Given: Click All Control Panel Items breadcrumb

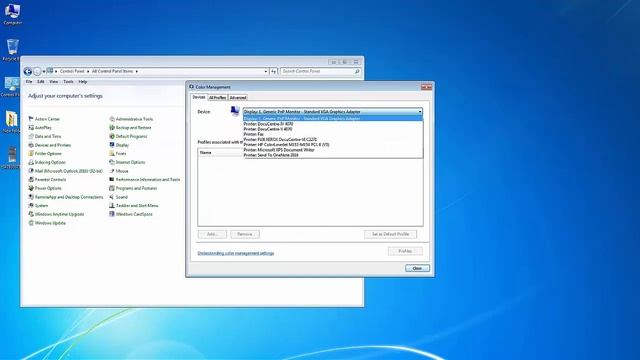Looking at the screenshot, I should click(112, 71).
